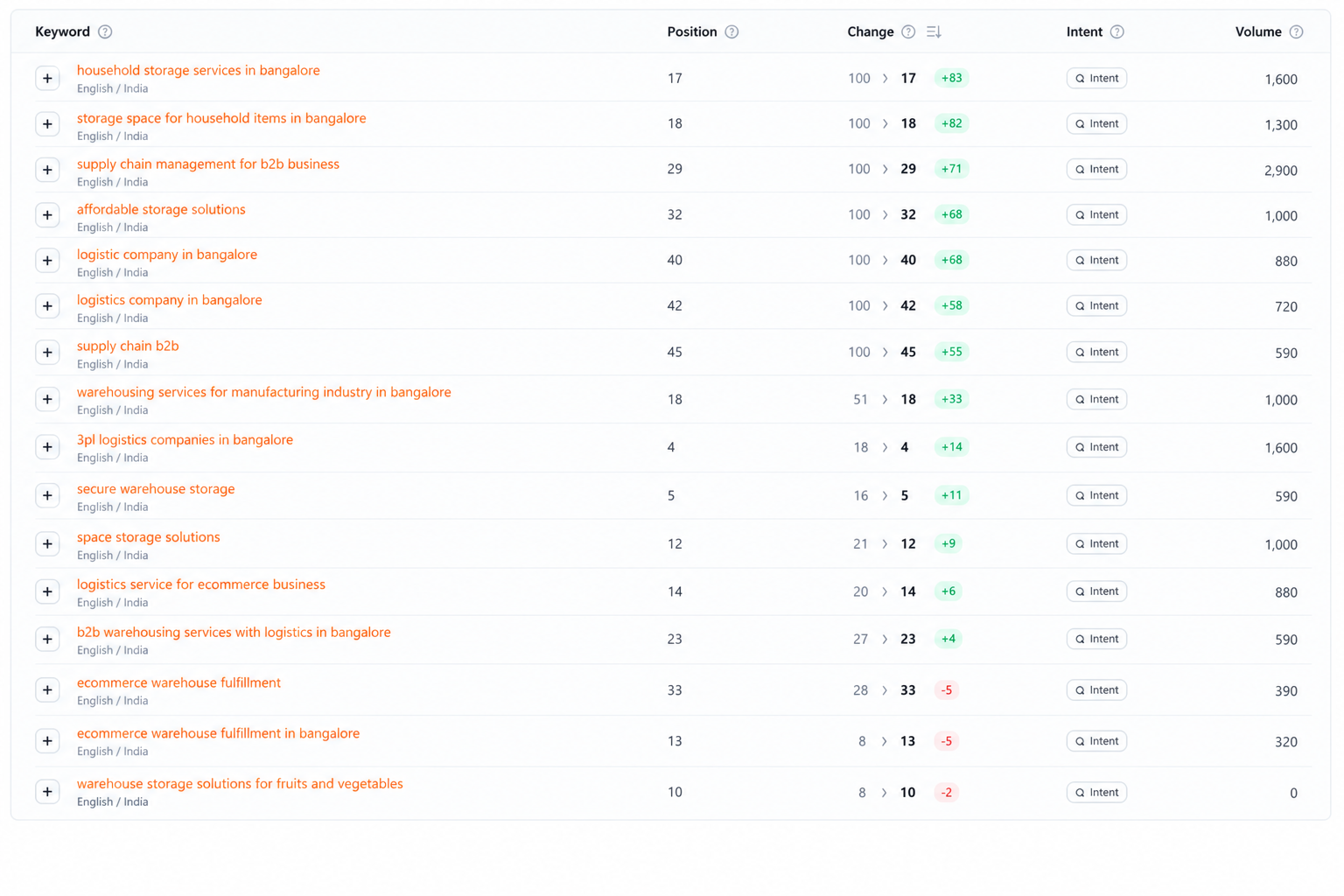The image size is (1344, 896).
Task: Click the +33 change badge
Action: (x=951, y=400)
